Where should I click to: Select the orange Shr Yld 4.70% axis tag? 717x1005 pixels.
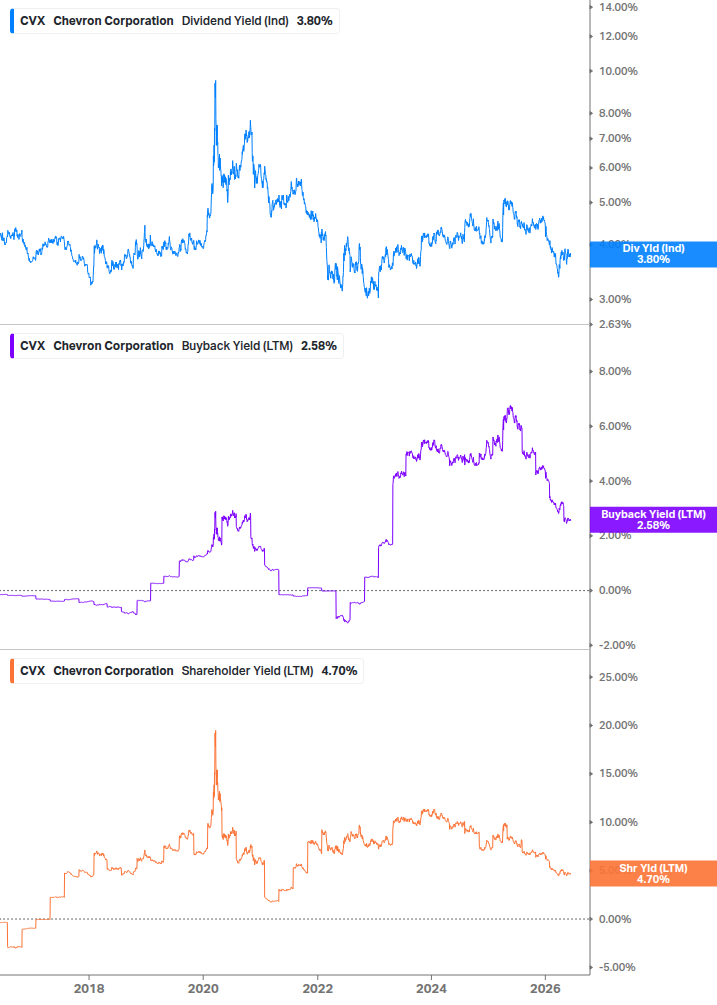point(653,874)
